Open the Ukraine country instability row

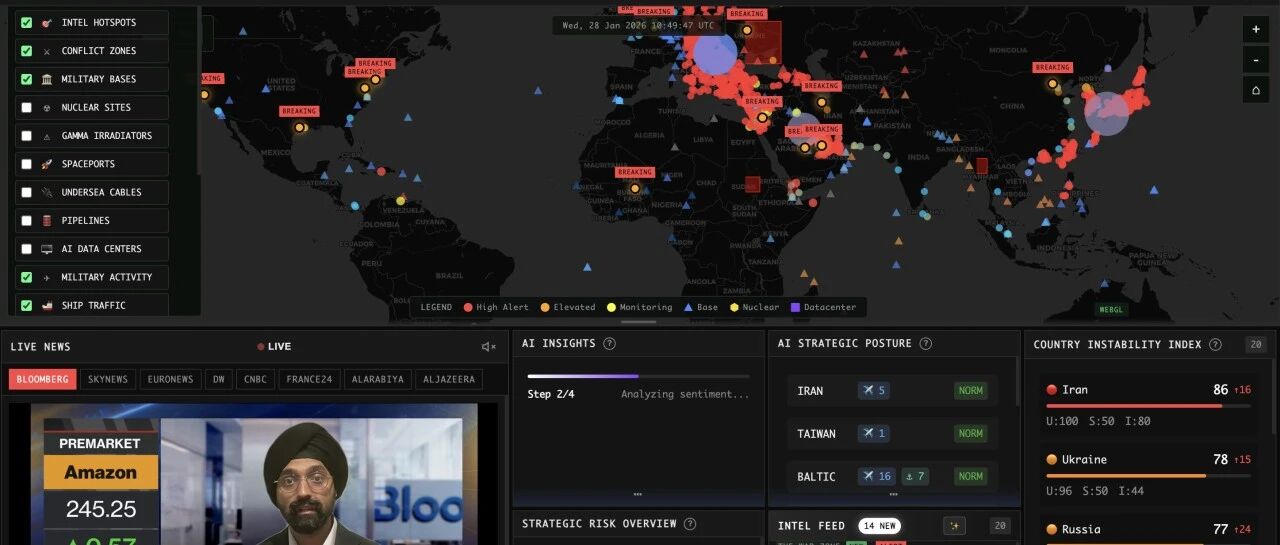(x=1149, y=475)
